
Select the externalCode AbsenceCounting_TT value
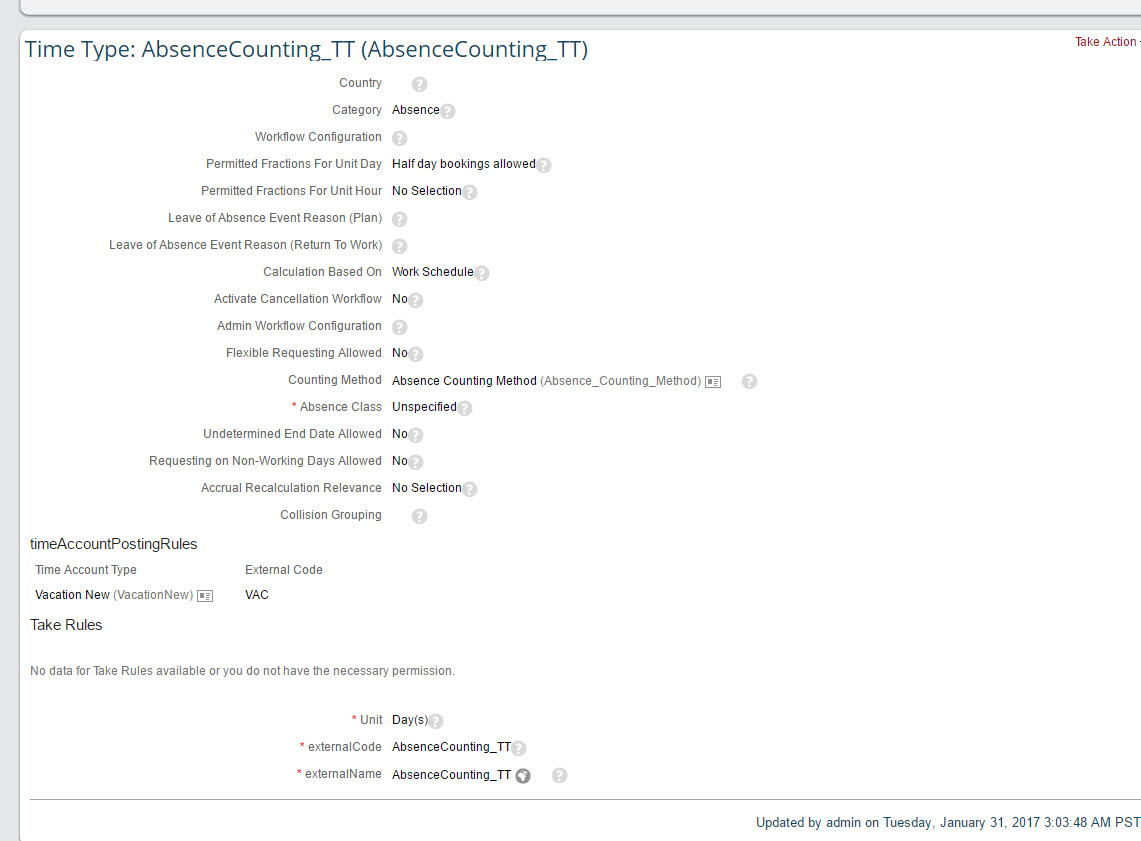(x=451, y=746)
